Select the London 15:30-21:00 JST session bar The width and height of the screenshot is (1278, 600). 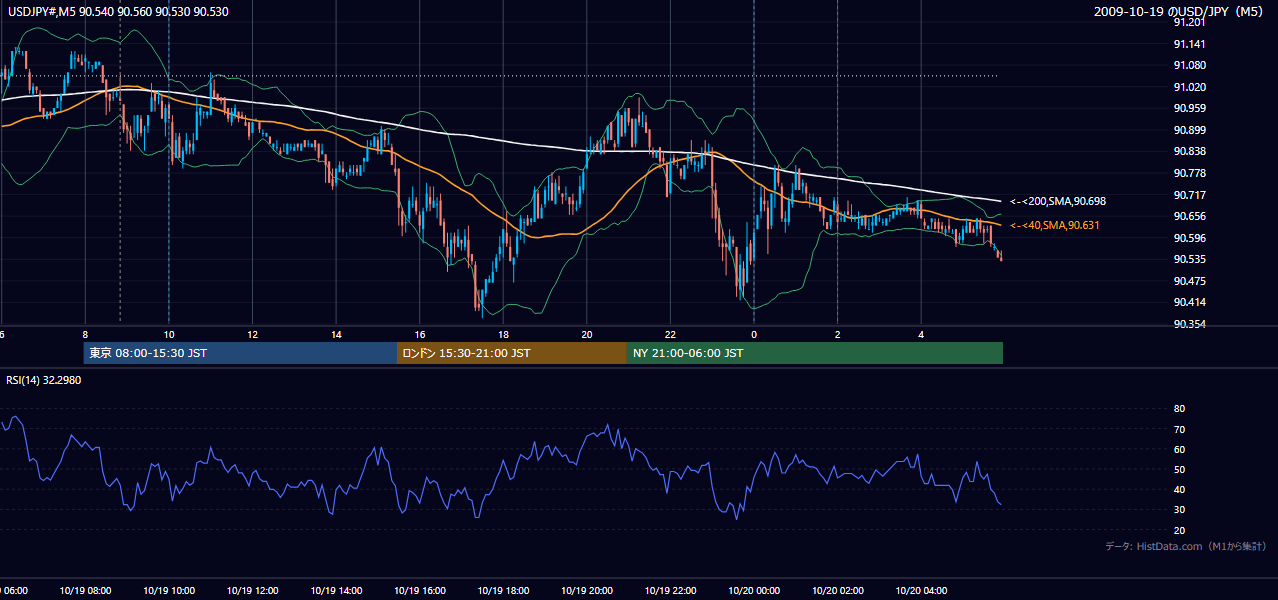[511, 353]
